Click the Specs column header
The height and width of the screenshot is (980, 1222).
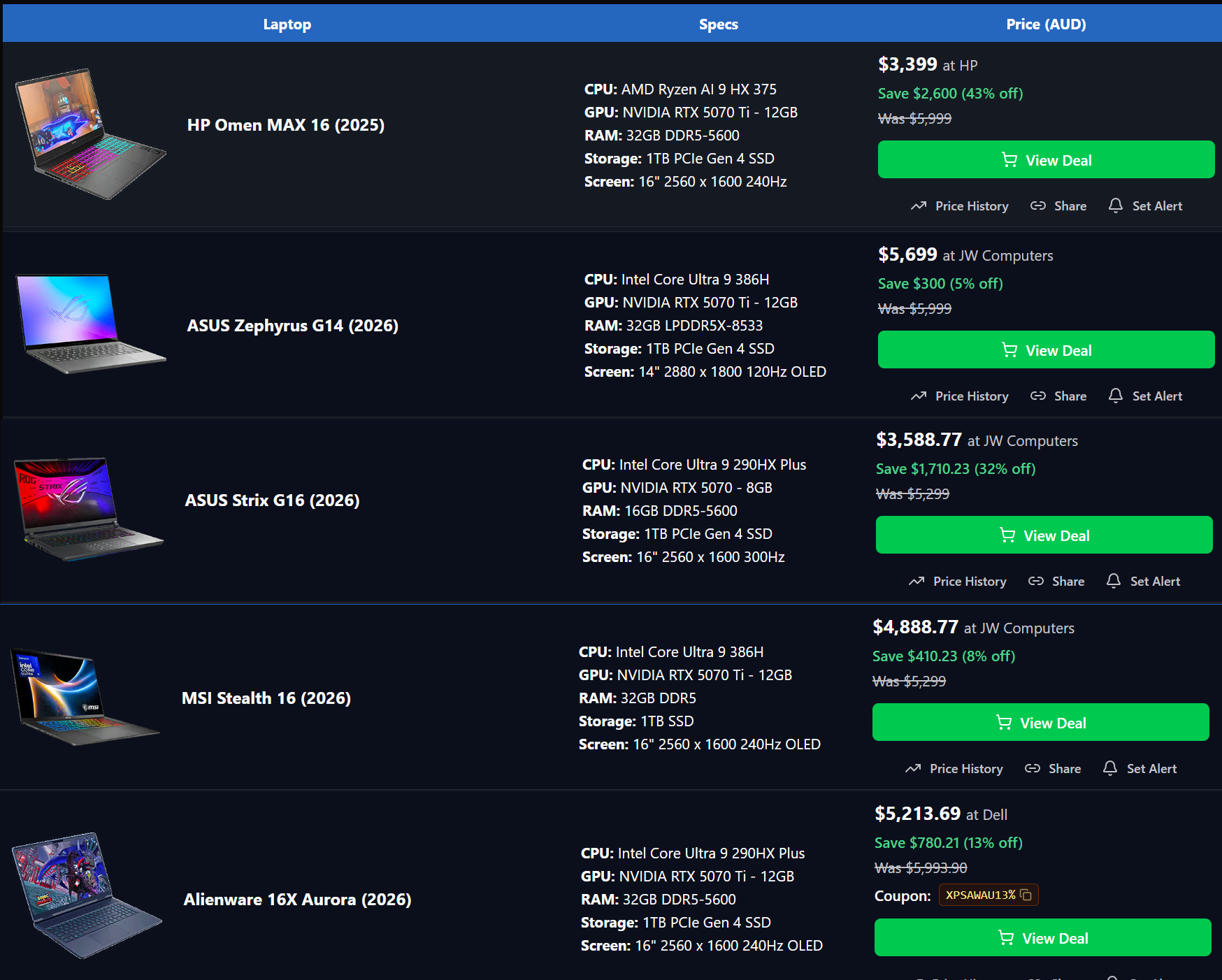pyautogui.click(x=718, y=24)
